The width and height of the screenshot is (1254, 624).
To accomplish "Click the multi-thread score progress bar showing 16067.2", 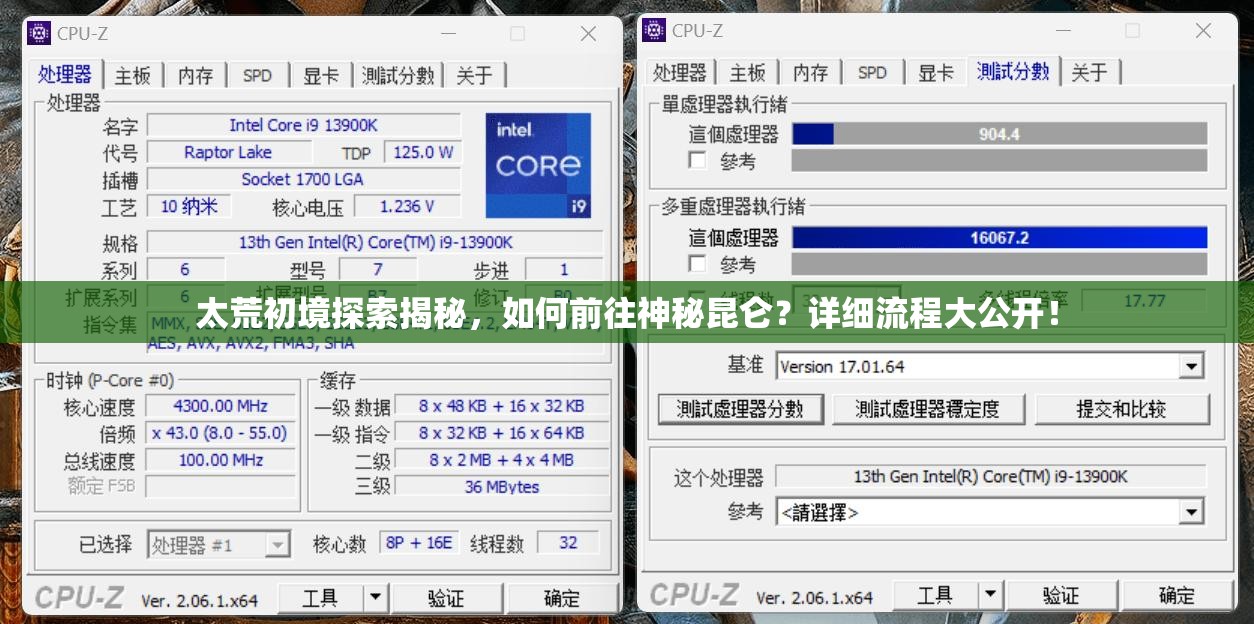I will click(999, 237).
